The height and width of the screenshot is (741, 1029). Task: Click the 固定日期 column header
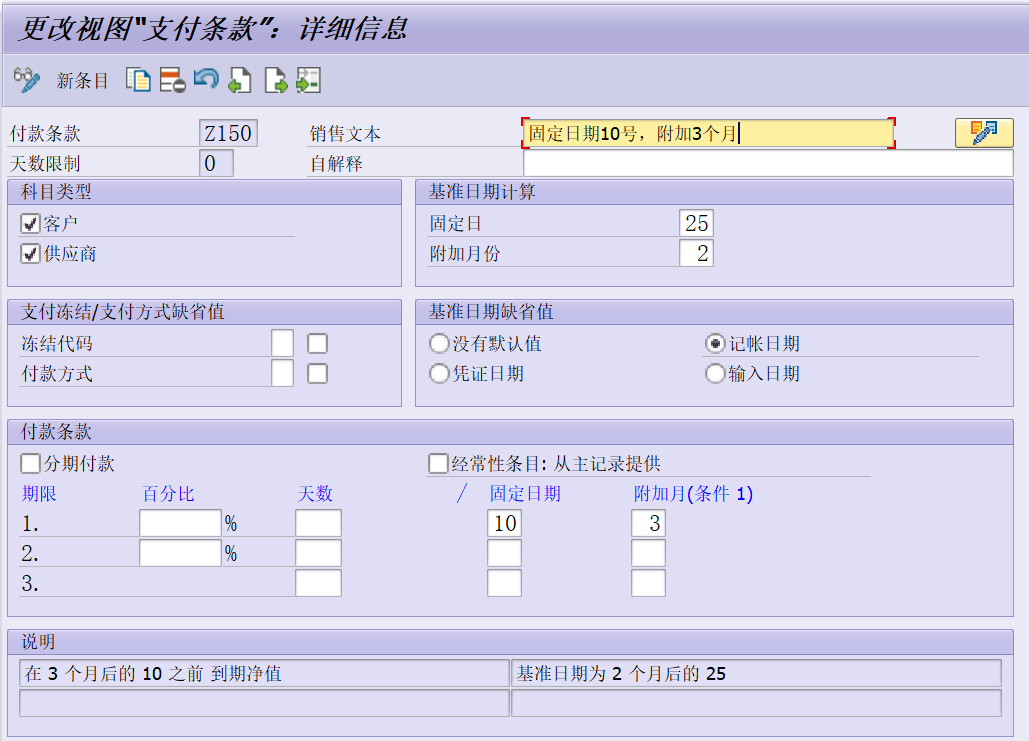525,494
